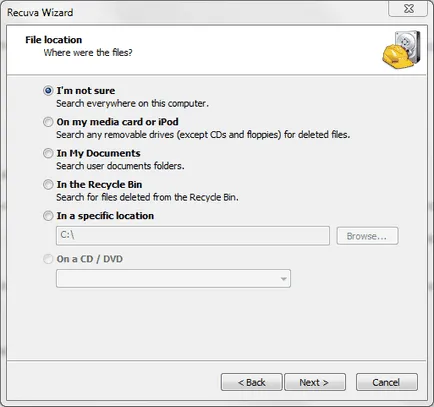Click "Search for files deleted from the Recycle Bin." text
434x407 pixels.
tap(147, 197)
